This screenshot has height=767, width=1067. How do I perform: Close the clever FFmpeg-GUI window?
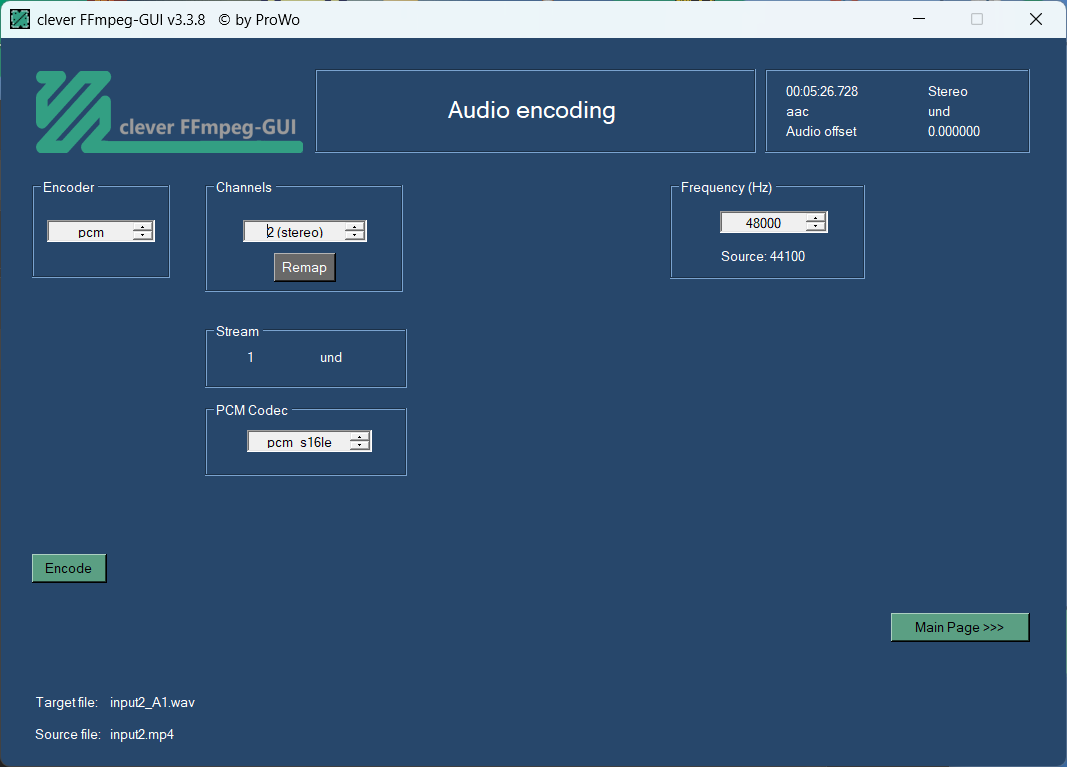pos(1036,19)
